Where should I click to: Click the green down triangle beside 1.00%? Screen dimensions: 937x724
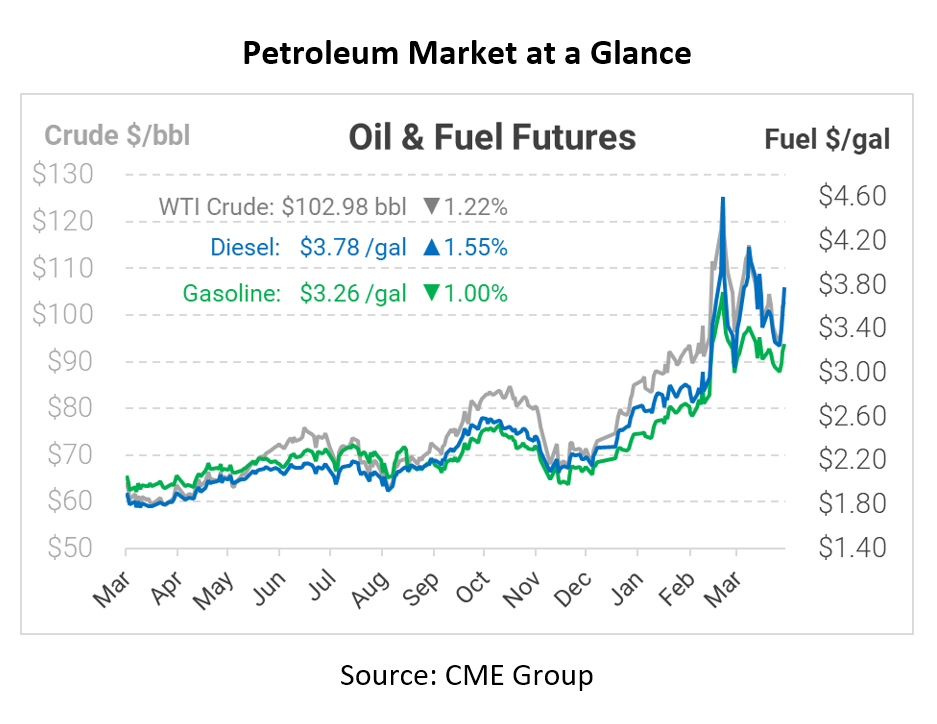(x=431, y=294)
